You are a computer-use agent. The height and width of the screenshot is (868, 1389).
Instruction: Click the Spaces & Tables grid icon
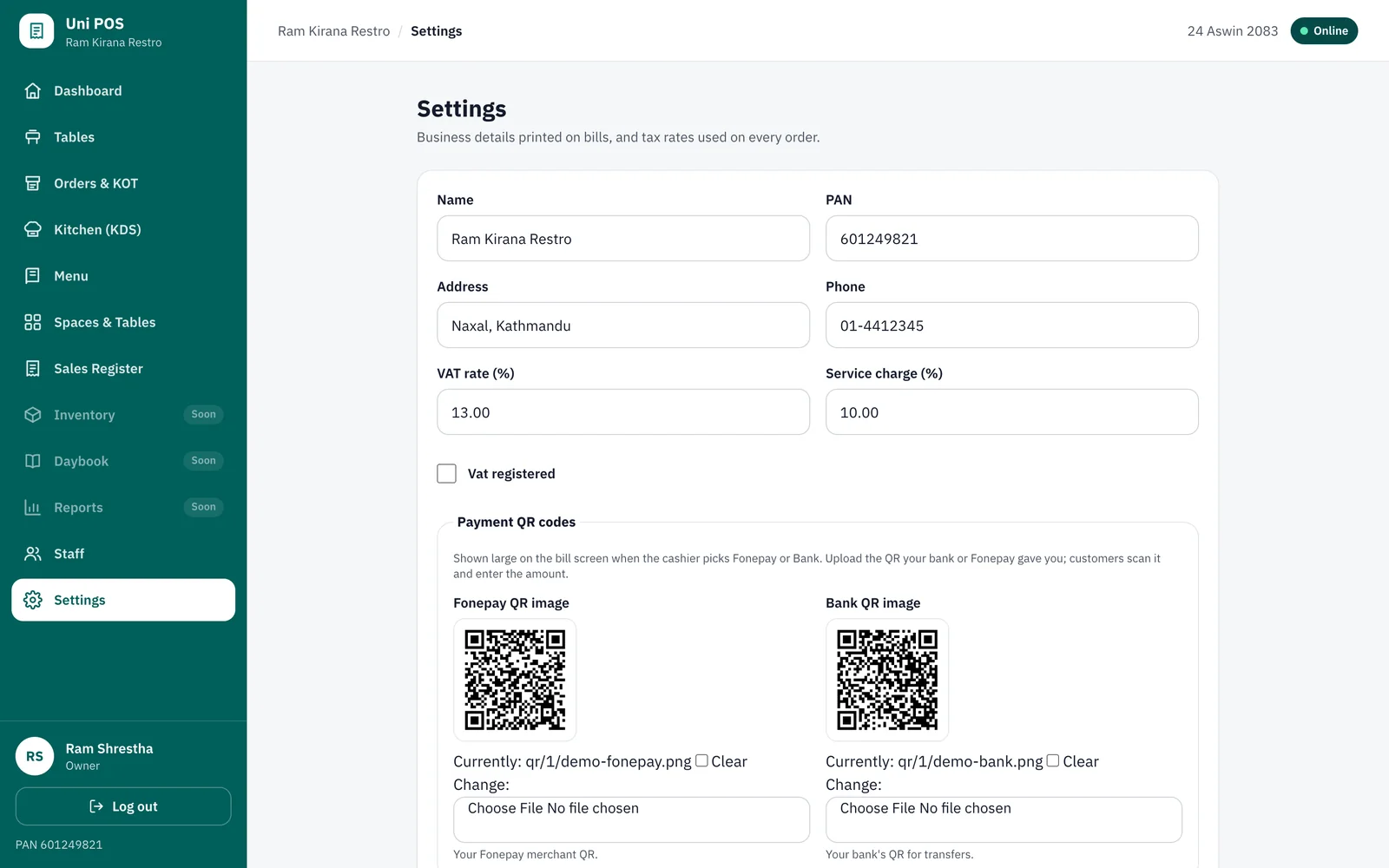pos(33,322)
